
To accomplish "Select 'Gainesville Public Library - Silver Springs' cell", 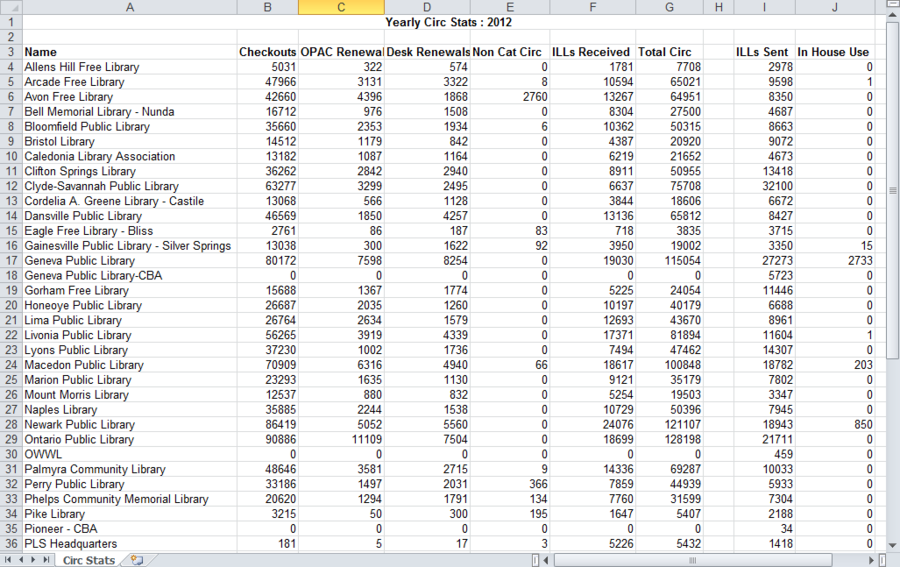I will [130, 246].
